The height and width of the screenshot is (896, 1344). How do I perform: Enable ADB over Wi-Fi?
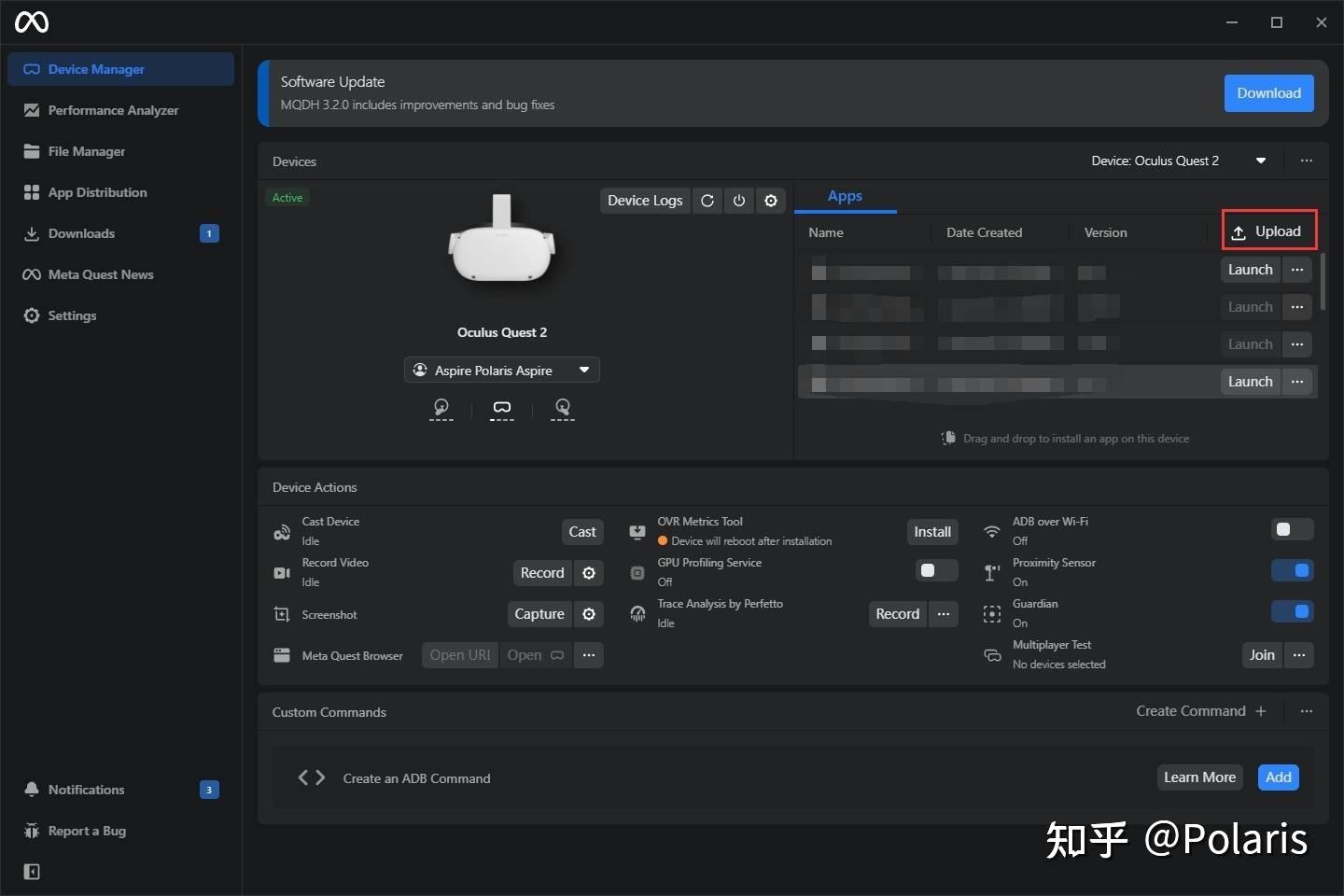[x=1292, y=529]
